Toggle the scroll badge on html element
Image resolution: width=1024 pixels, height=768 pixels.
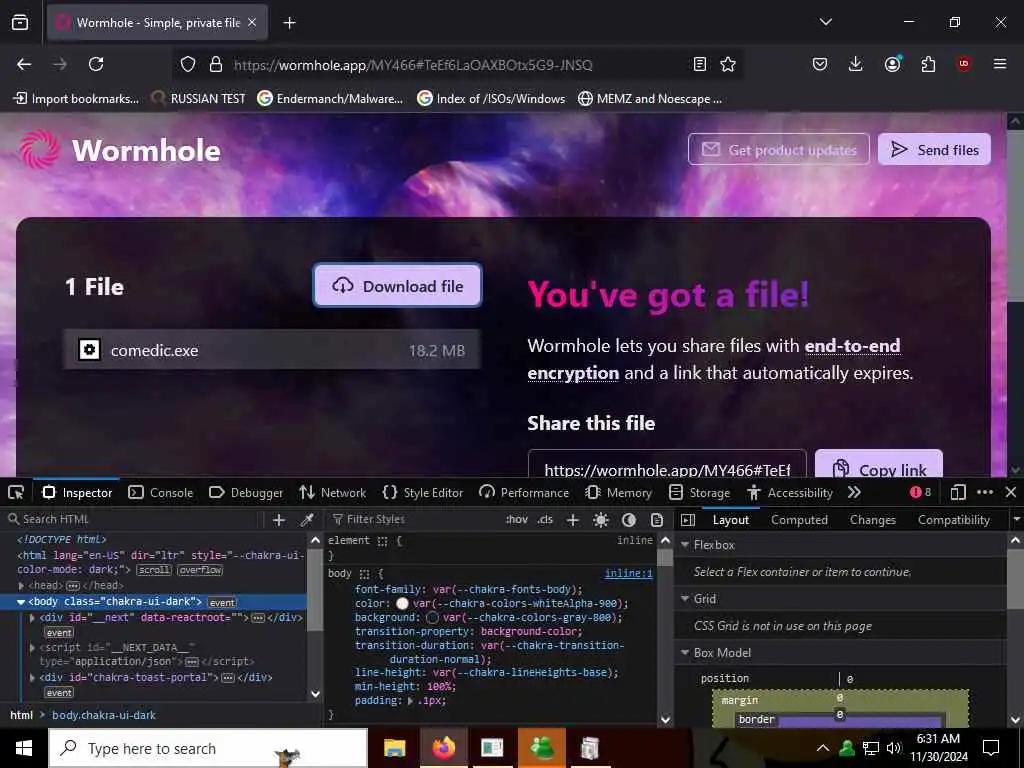coord(153,570)
